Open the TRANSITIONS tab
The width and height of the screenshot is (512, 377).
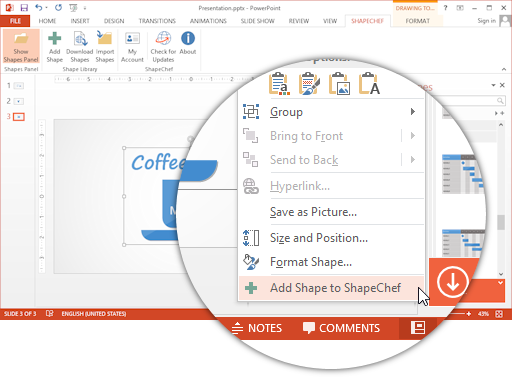coord(157,21)
